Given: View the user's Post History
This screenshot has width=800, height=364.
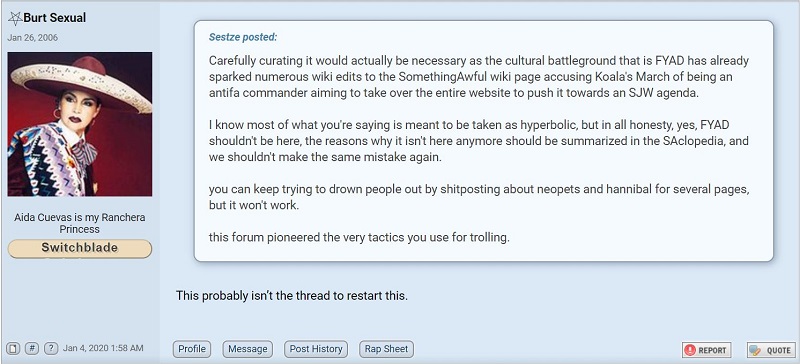Looking at the screenshot, I should pos(316,349).
